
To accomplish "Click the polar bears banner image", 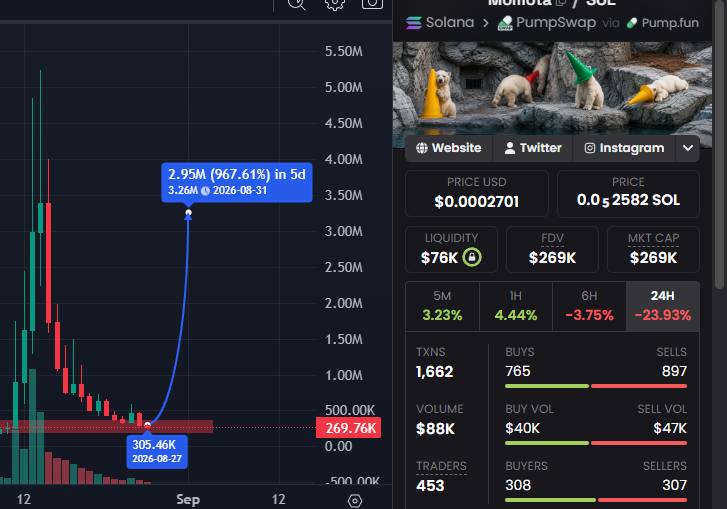I will click(552, 88).
